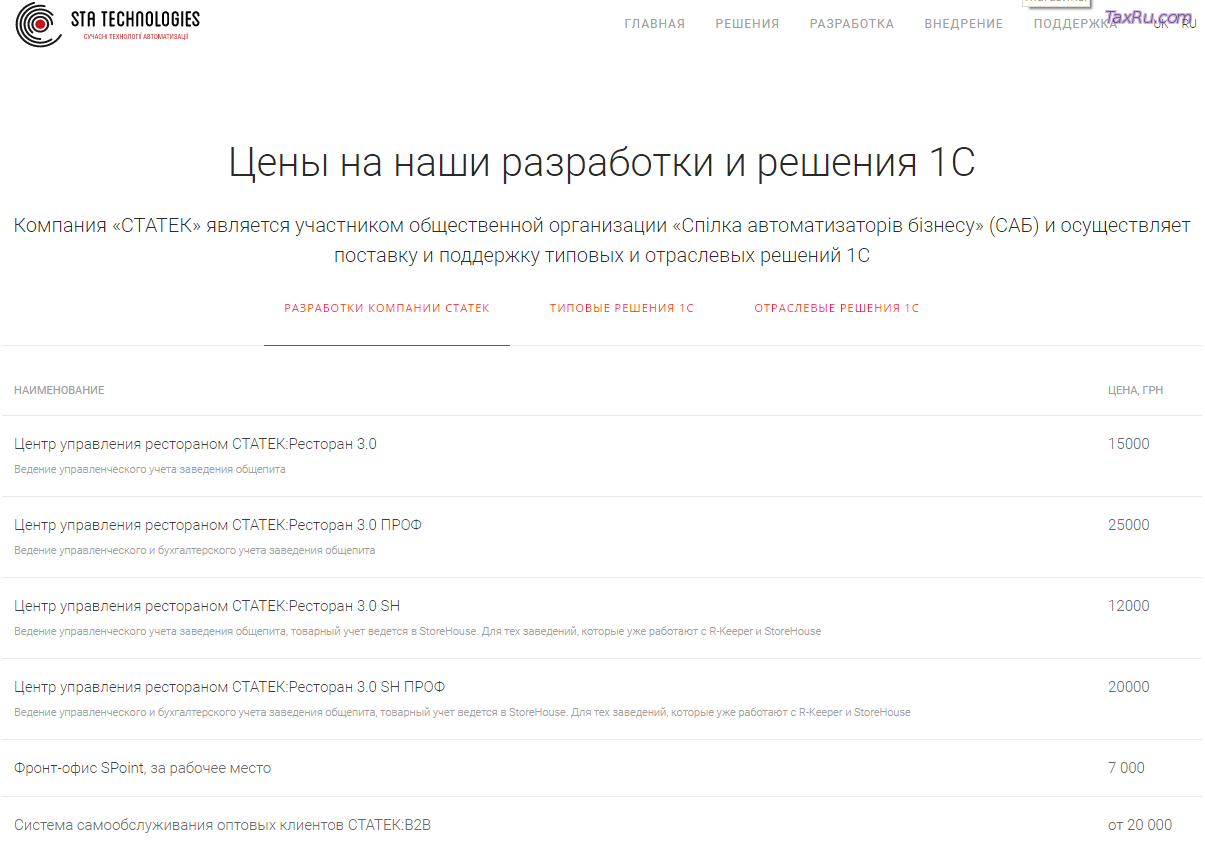1205x851 pixels.
Task: Open the Главная menu item
Action: tap(654, 24)
